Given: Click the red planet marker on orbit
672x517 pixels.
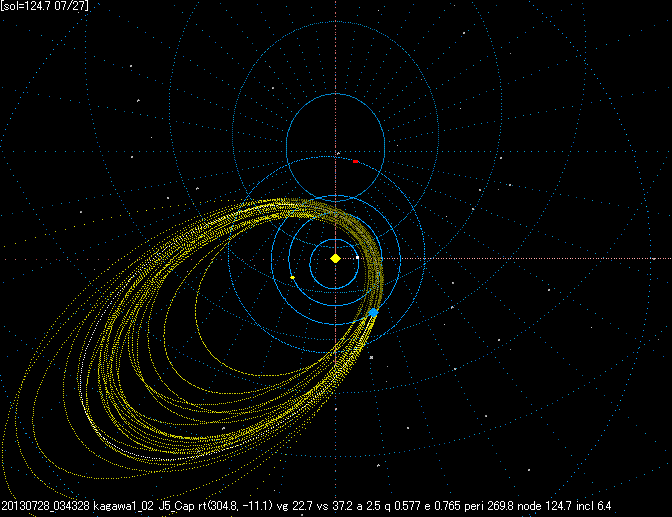Looking at the screenshot, I should point(355,162).
